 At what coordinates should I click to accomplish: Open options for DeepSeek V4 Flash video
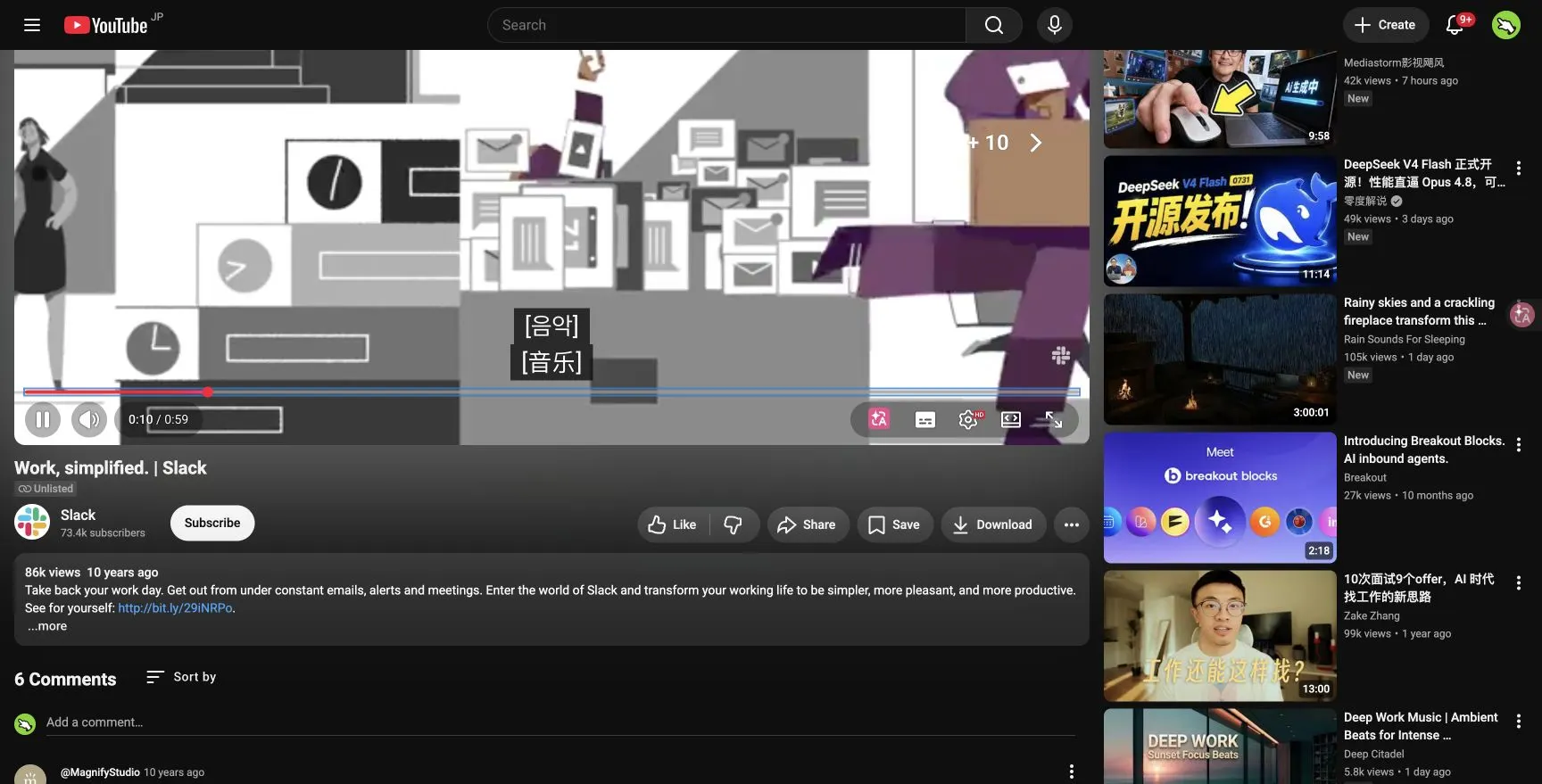[1518, 168]
